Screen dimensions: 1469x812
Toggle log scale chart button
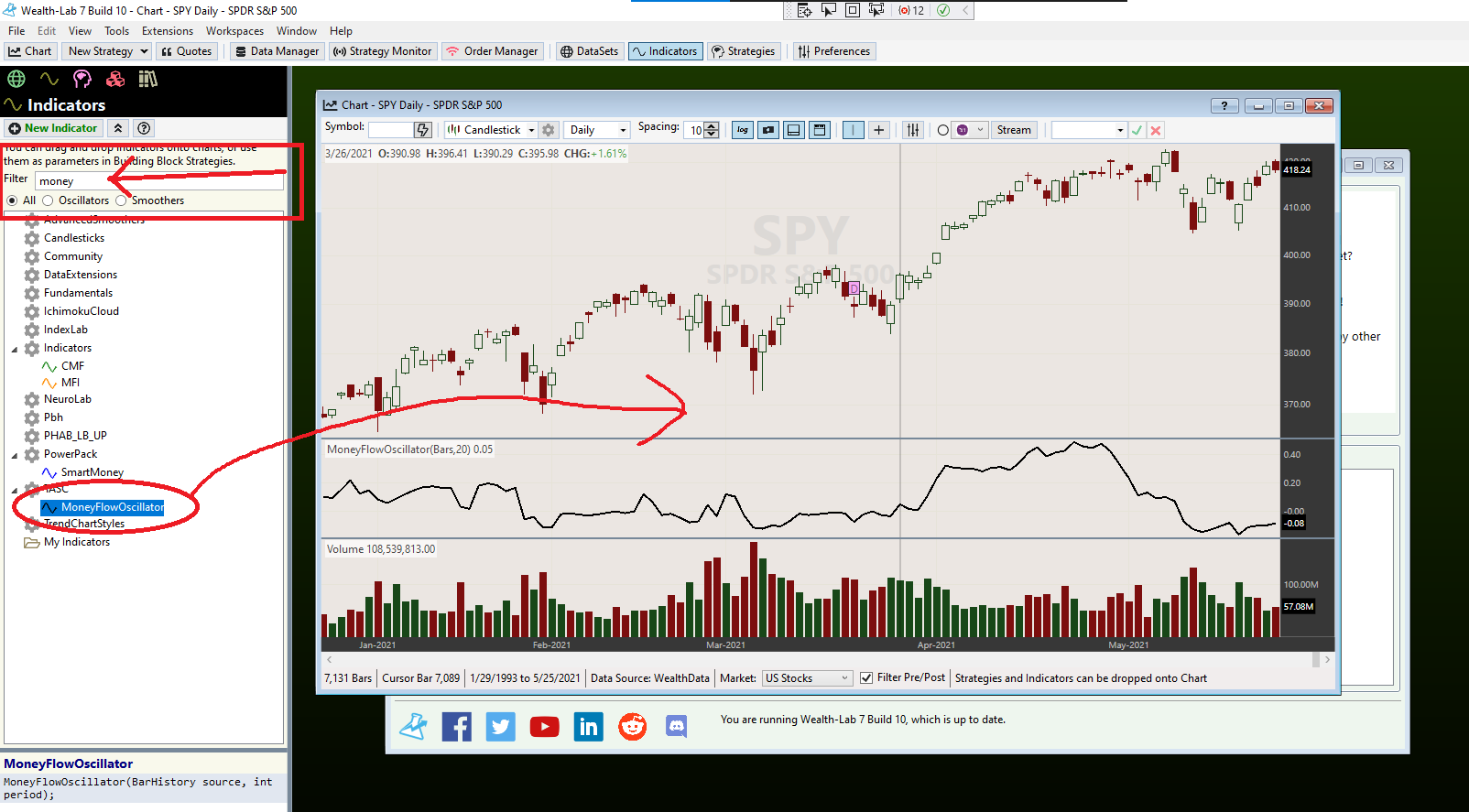pyautogui.click(x=743, y=130)
